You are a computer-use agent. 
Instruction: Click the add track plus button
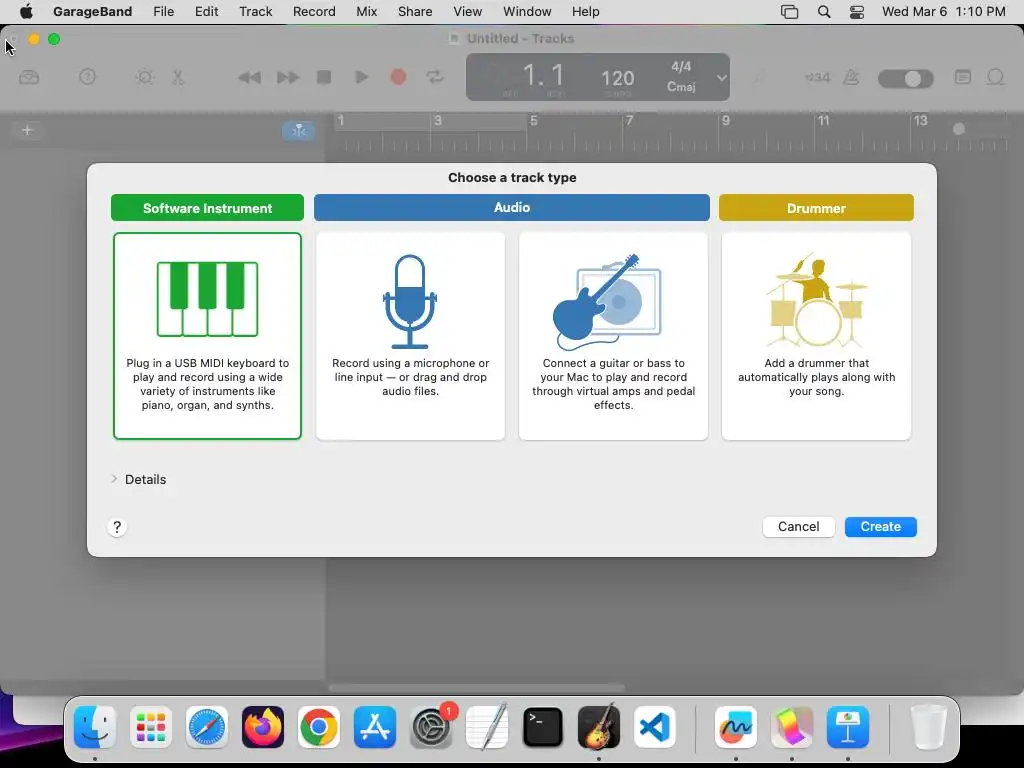point(27,130)
